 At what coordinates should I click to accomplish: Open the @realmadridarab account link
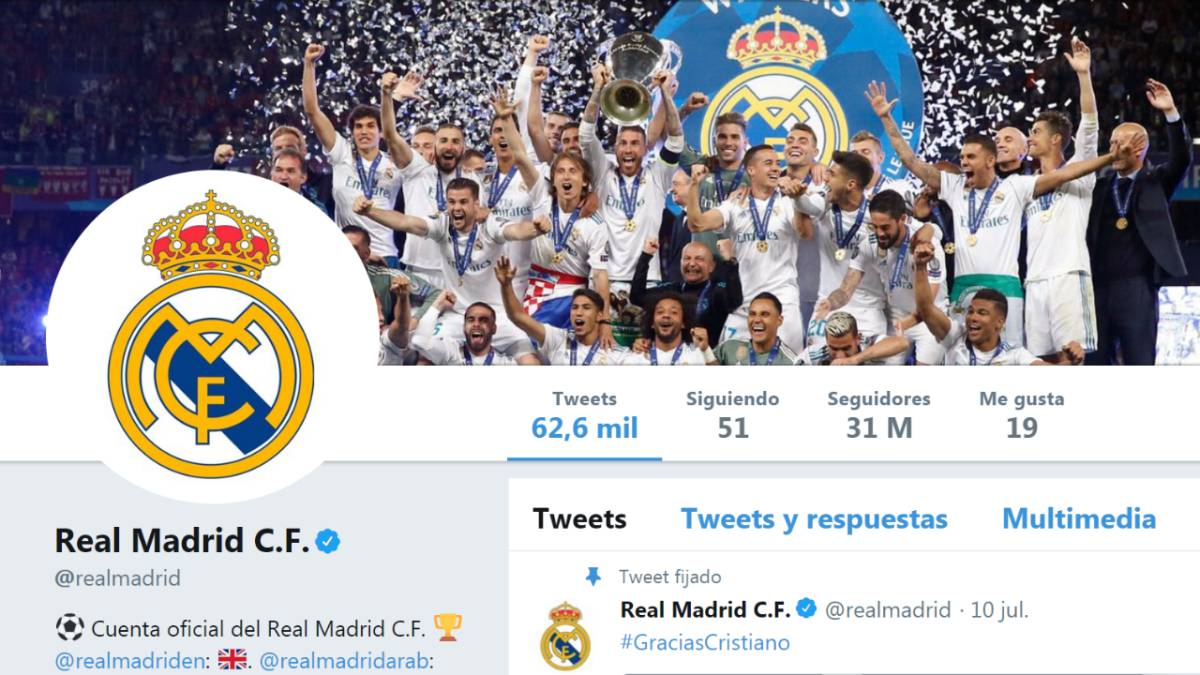(345, 660)
